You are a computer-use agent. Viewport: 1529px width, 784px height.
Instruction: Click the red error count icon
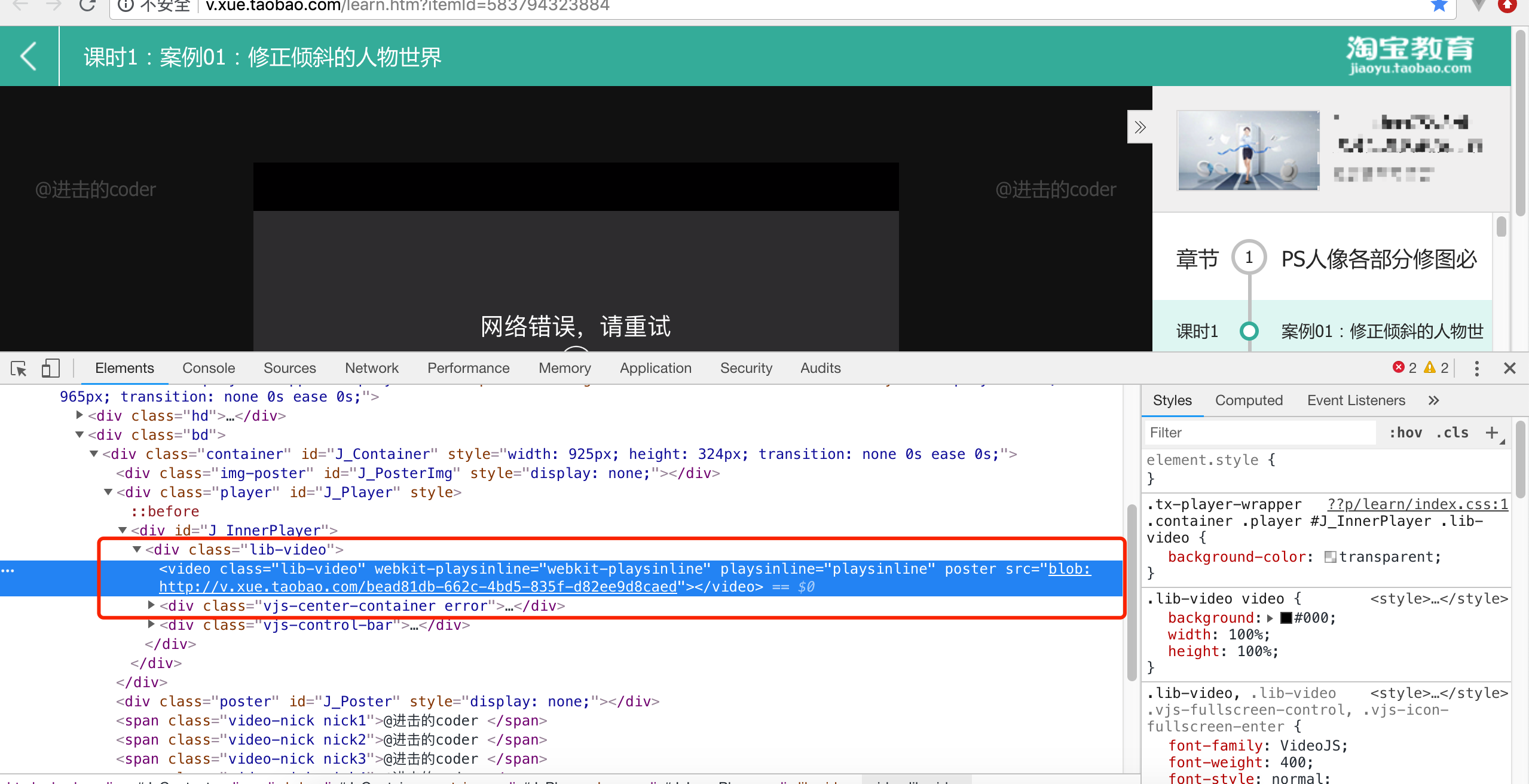click(x=1399, y=367)
